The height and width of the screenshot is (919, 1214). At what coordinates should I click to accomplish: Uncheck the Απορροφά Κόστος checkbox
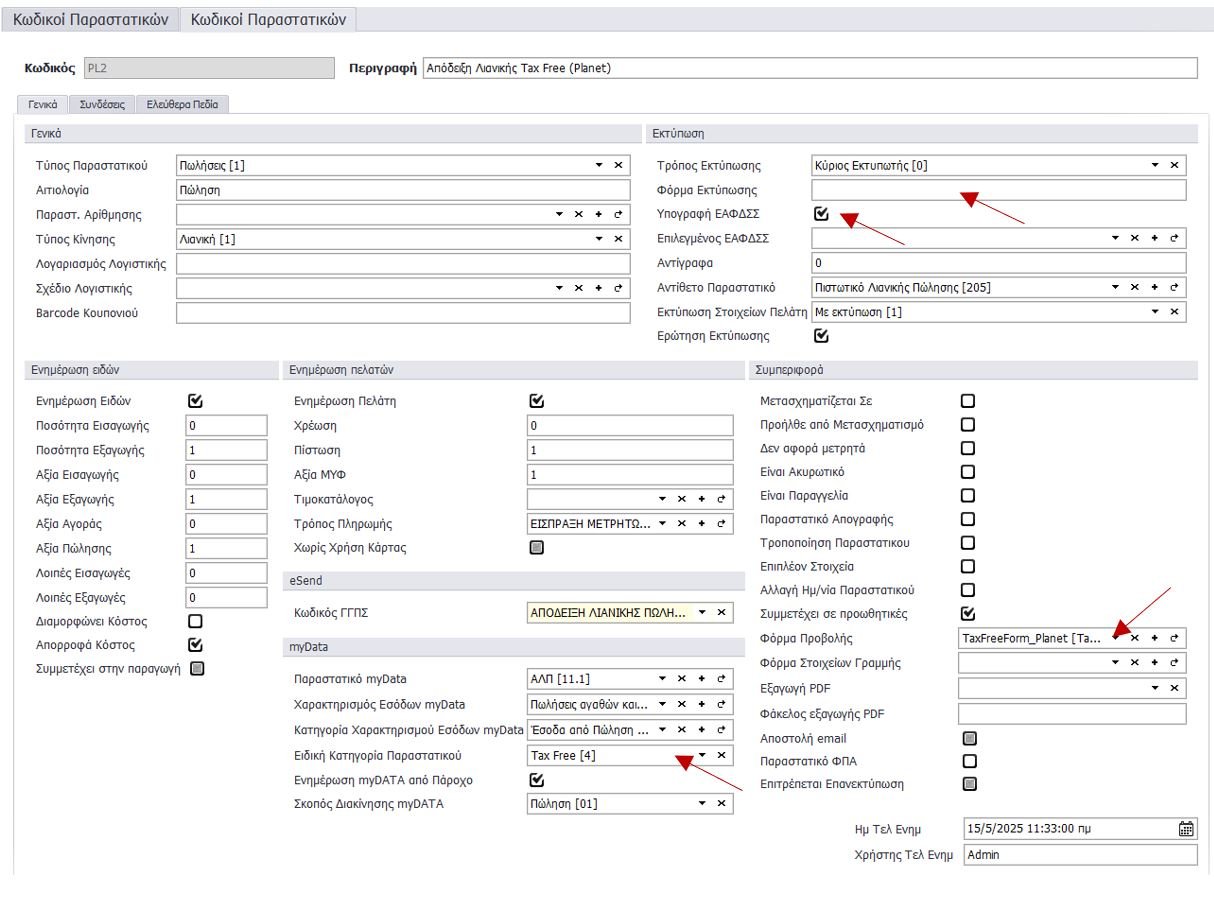[x=196, y=645]
